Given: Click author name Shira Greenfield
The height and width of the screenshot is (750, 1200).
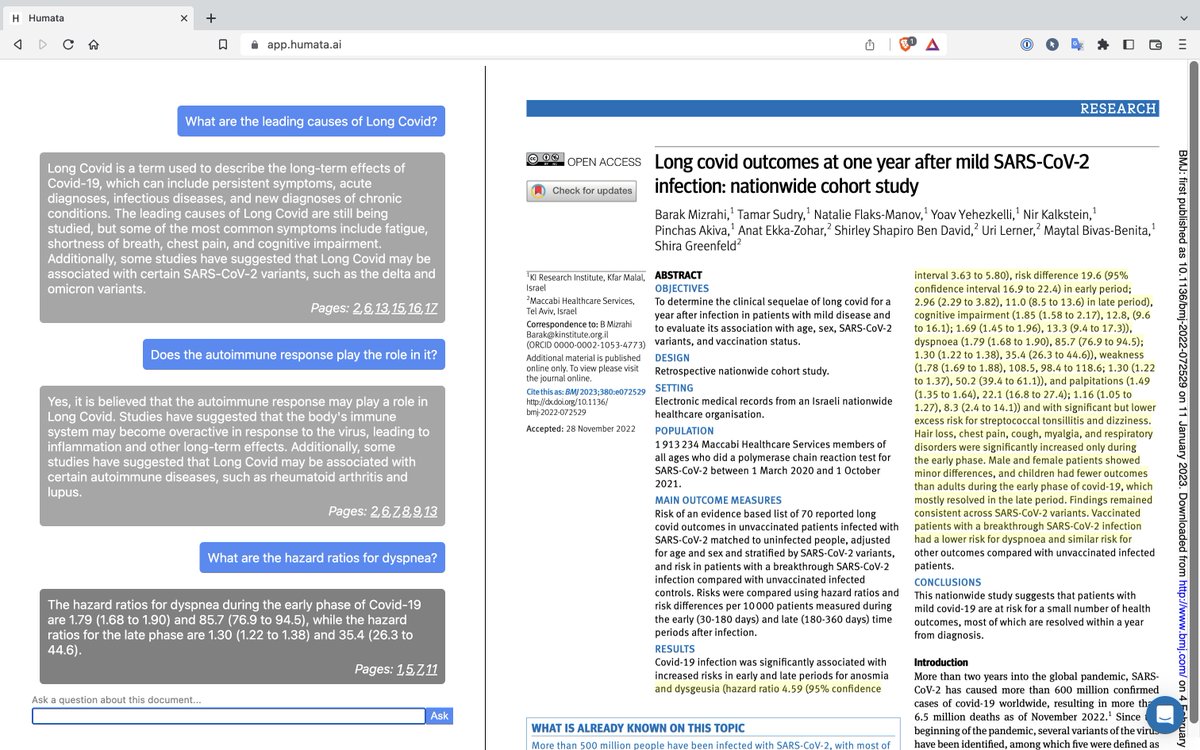Looking at the screenshot, I should 697,248.
